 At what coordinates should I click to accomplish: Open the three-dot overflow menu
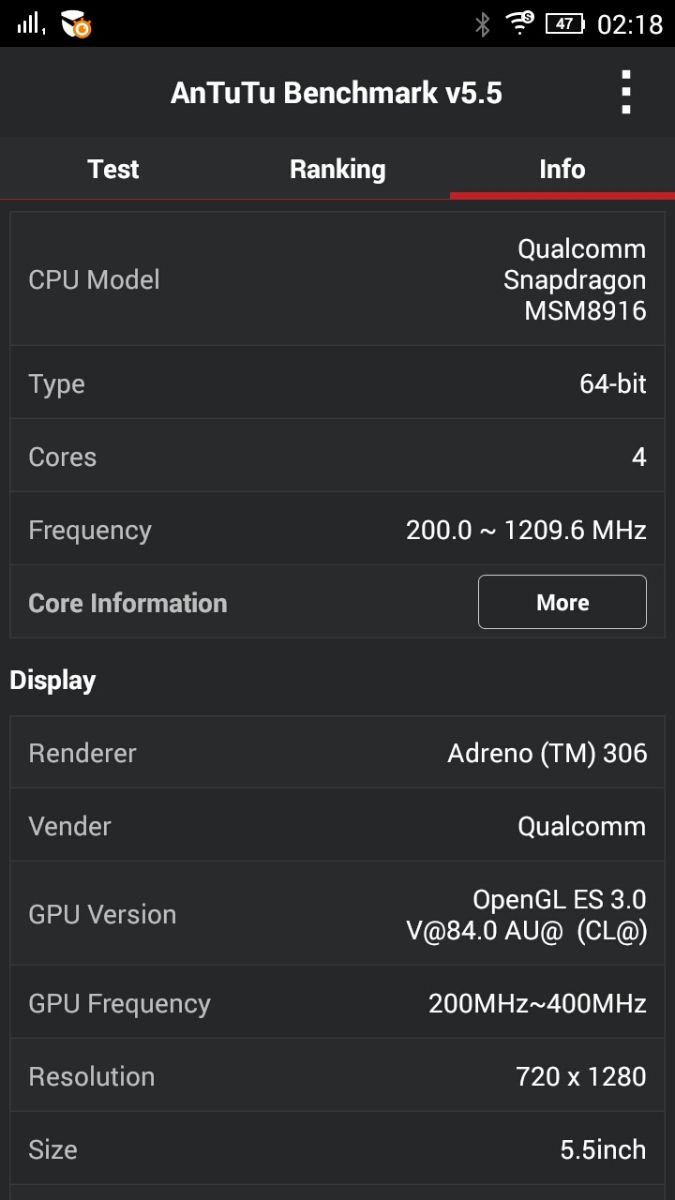tap(626, 93)
